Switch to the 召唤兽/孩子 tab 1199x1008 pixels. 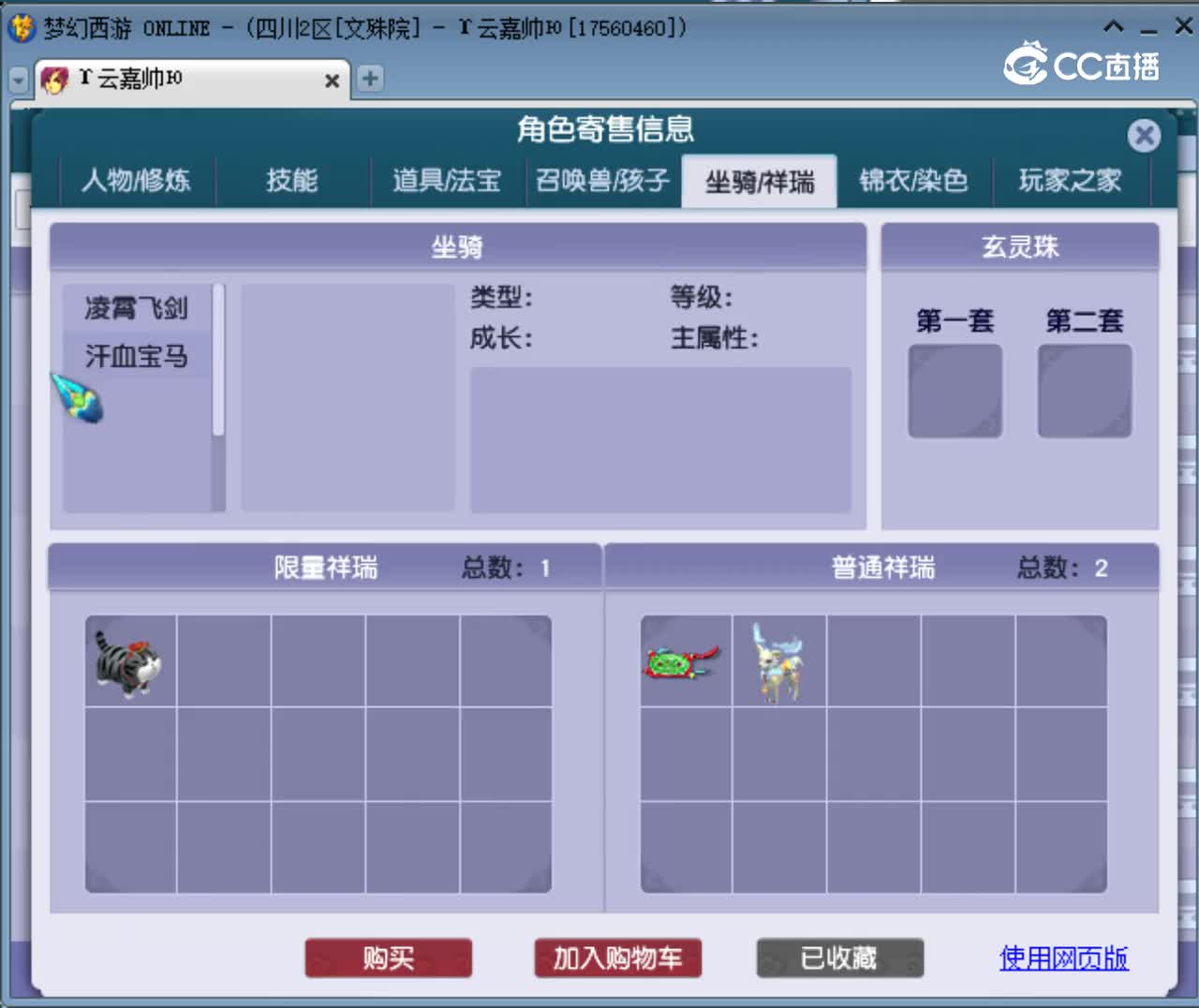(603, 180)
